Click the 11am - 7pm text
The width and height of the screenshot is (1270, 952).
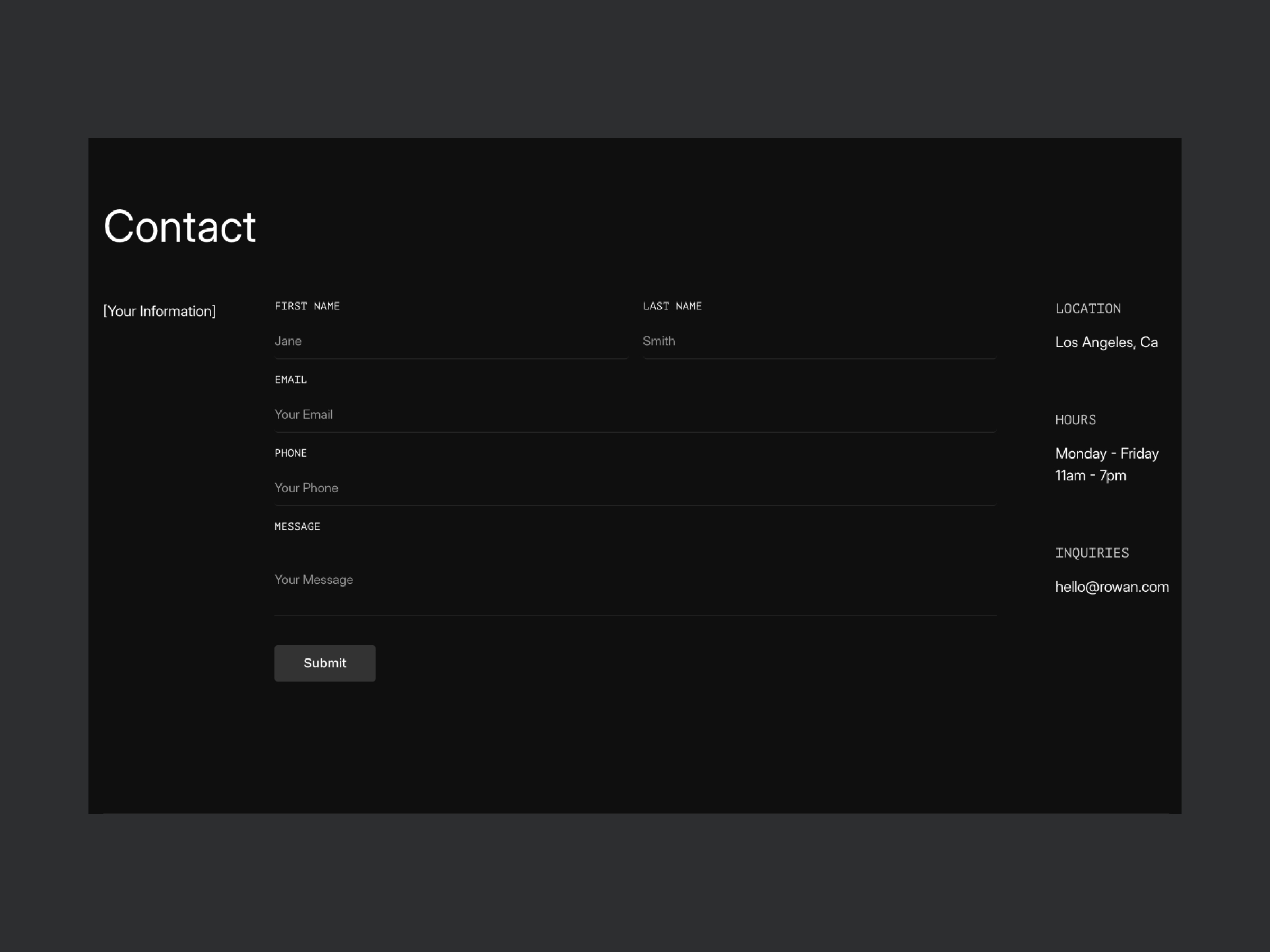pyautogui.click(x=1090, y=475)
